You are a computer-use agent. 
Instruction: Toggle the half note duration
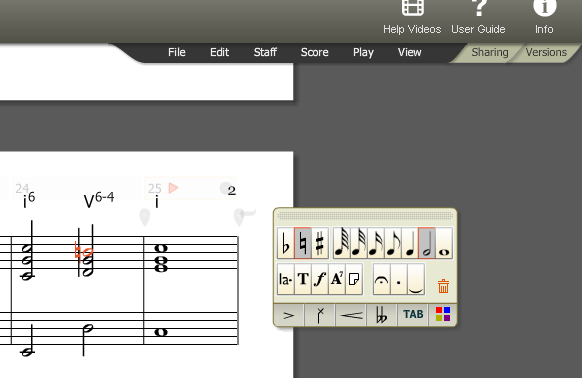pyautogui.click(x=427, y=243)
